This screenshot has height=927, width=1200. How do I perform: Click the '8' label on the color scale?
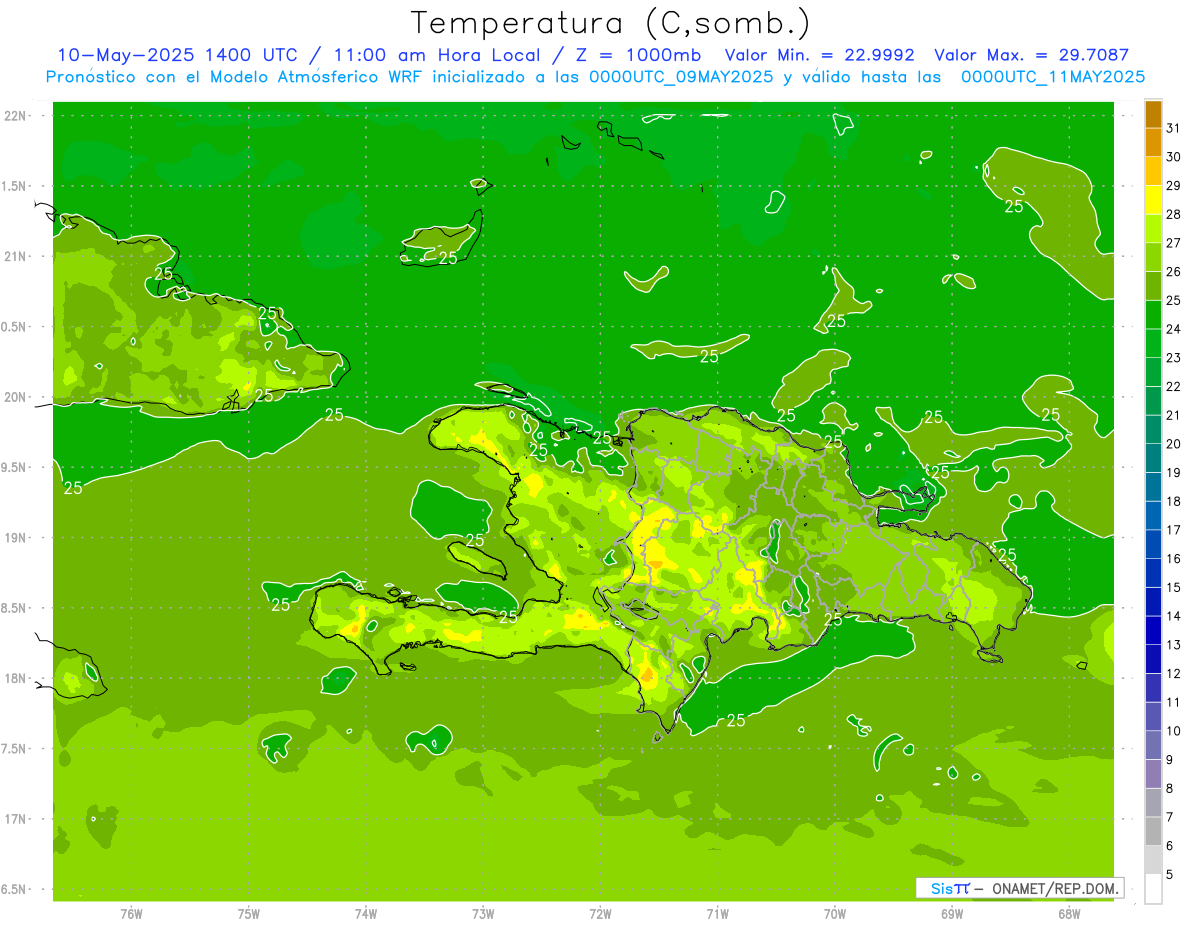click(x=1170, y=789)
